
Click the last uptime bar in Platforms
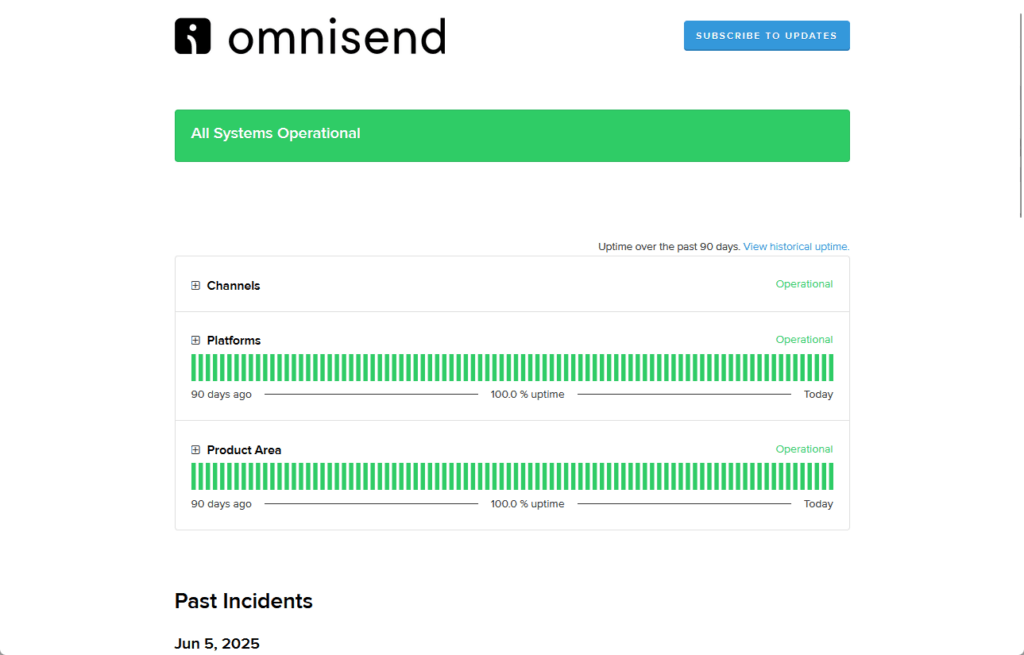(x=831, y=368)
